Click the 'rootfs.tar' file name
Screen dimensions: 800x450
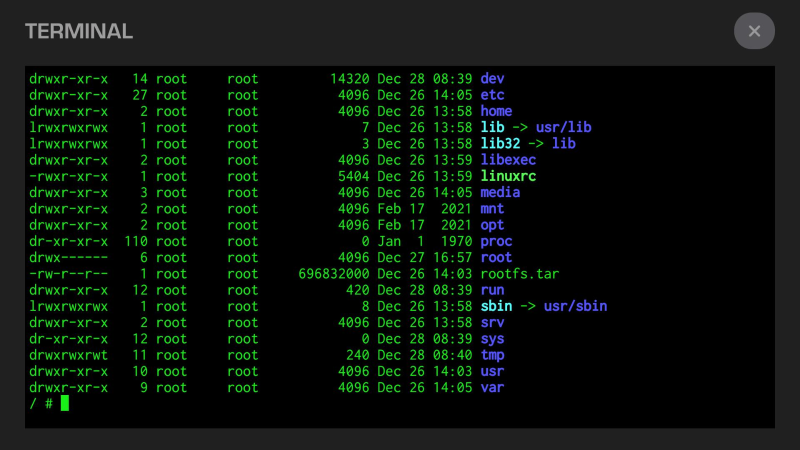point(520,274)
